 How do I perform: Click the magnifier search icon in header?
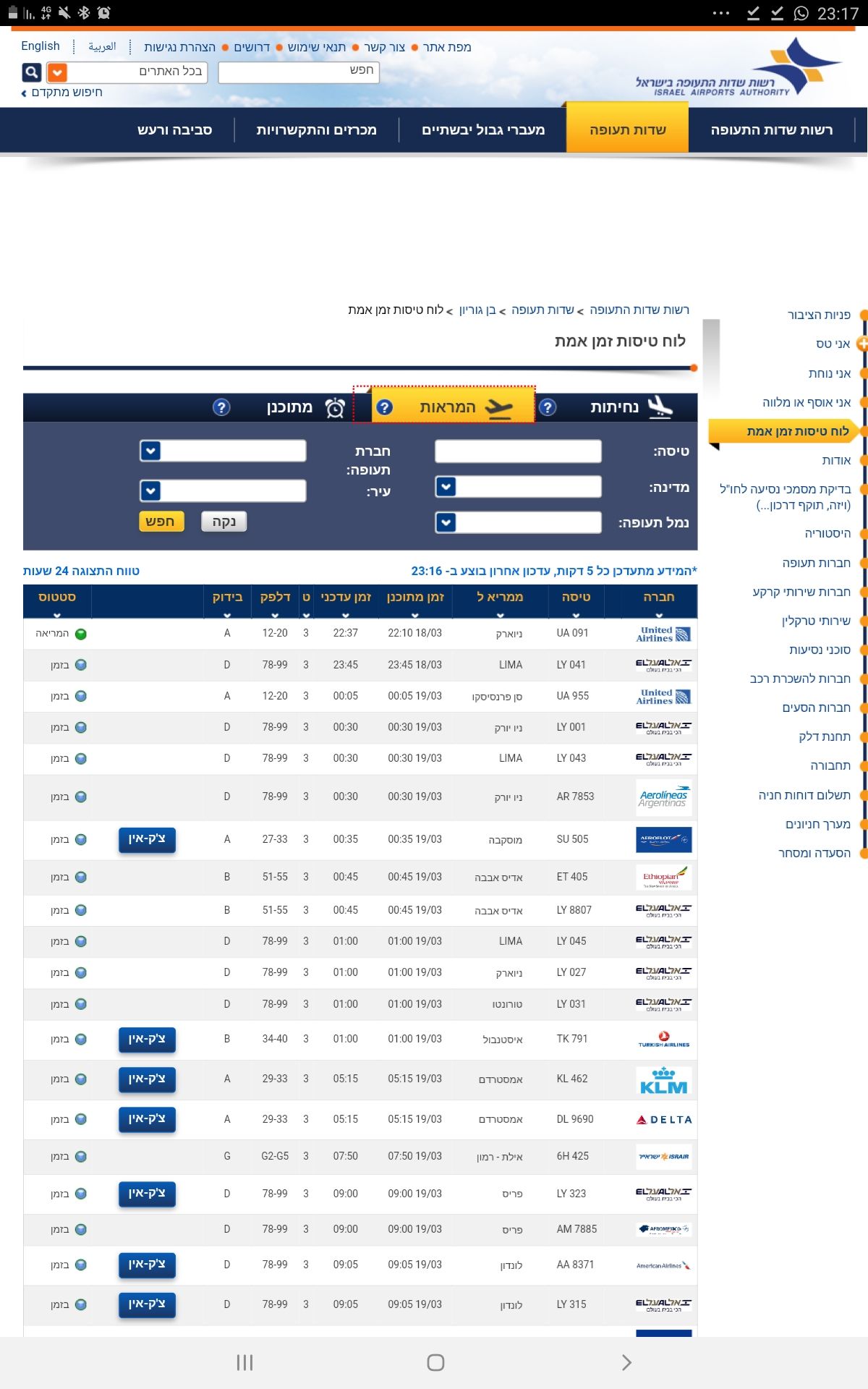pyautogui.click(x=32, y=72)
